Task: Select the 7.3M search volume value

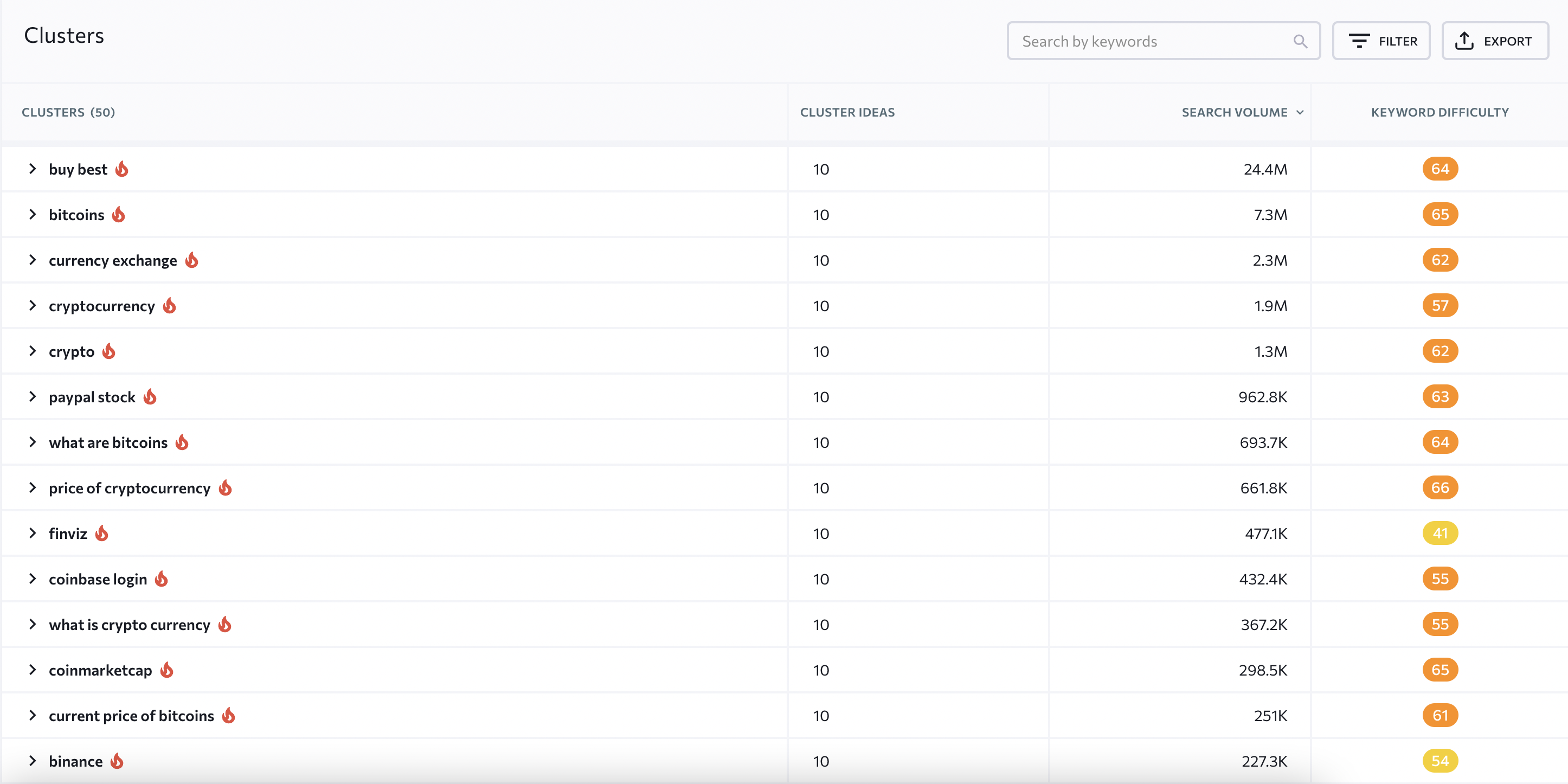Action: 1270,215
